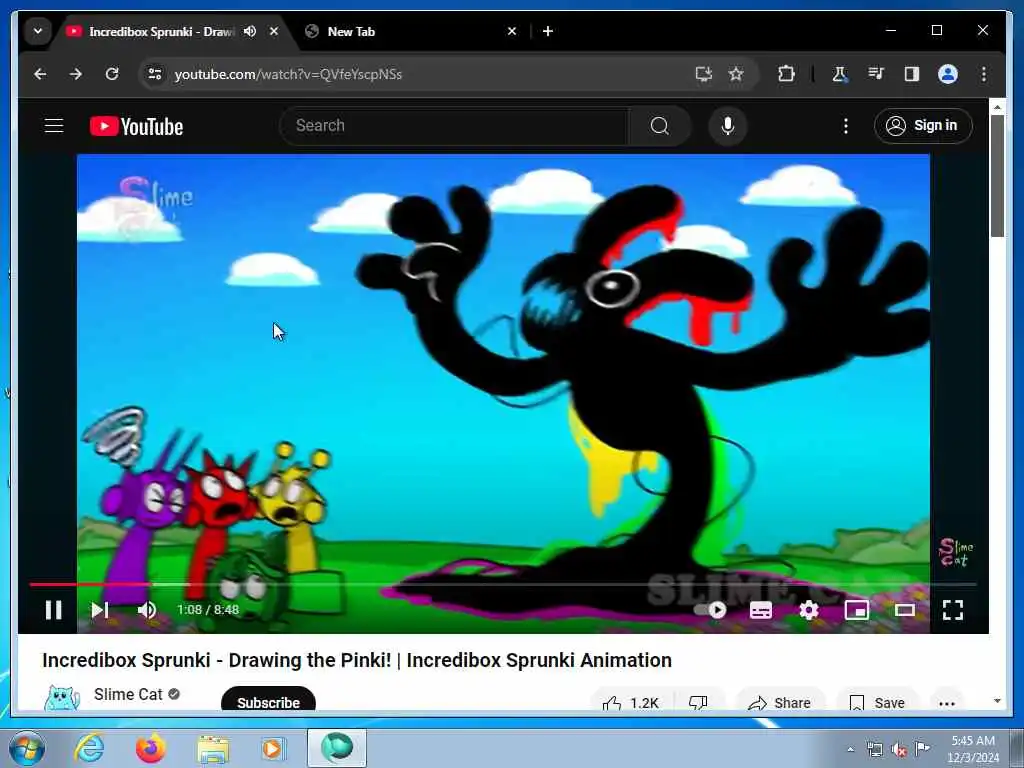Image resolution: width=1024 pixels, height=768 pixels.
Task: Open Chrome Labs flask icon
Action: coord(840,74)
